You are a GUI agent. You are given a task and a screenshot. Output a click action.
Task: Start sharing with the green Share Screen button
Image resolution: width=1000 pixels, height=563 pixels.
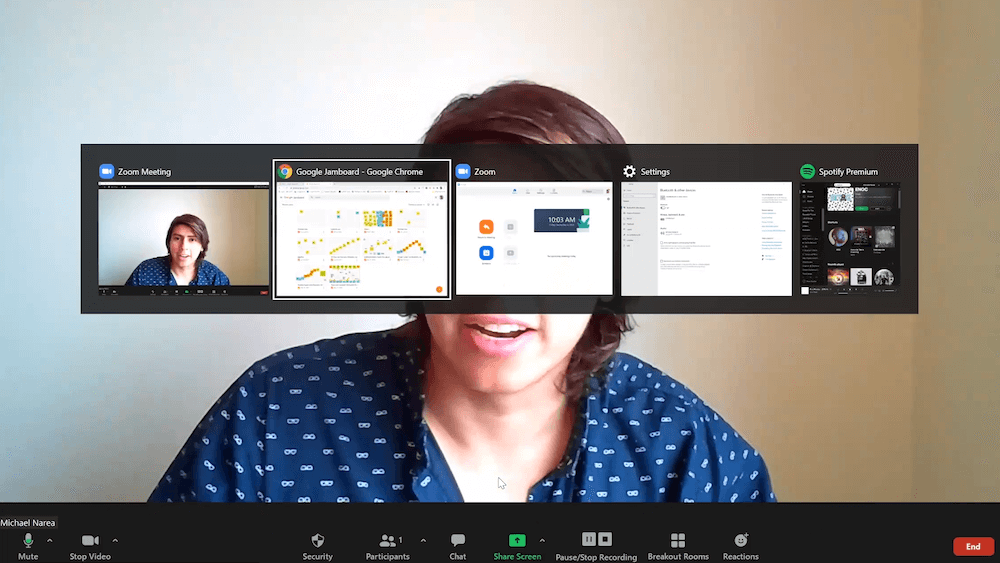[517, 546]
